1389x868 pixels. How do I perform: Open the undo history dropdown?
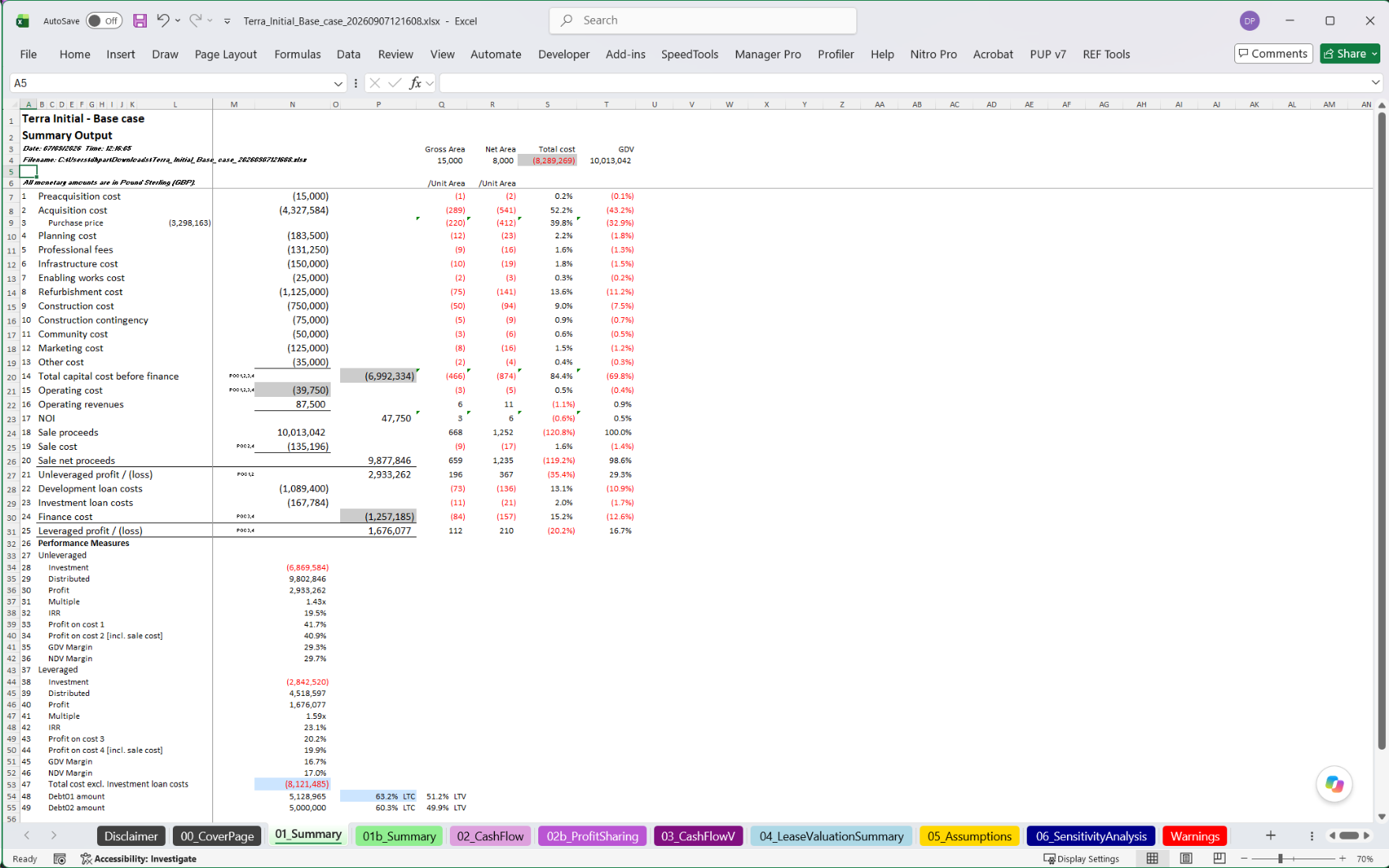pyautogui.click(x=178, y=21)
